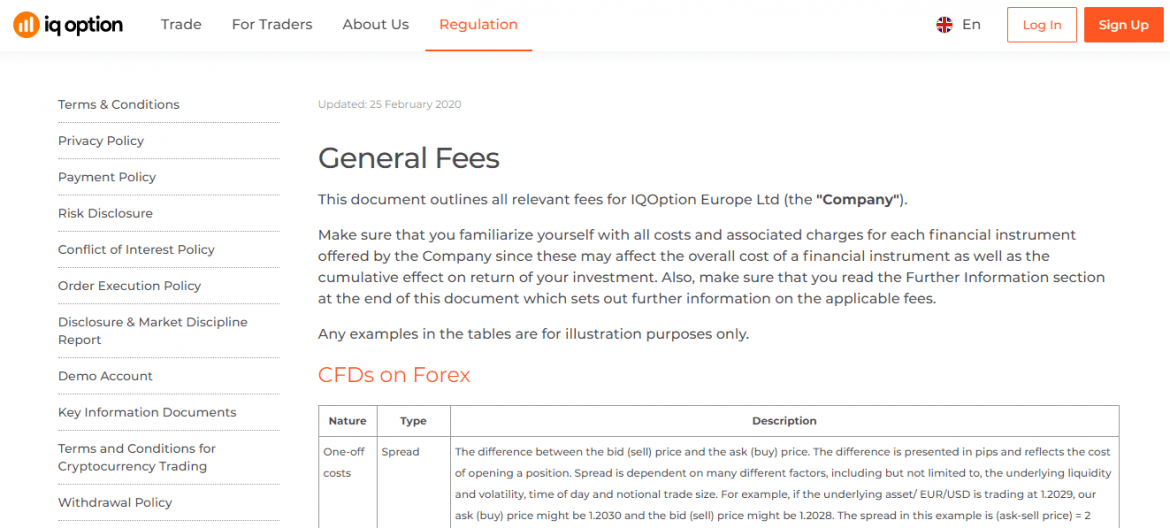
Task: Click the IQ Option logo icon
Action: [x=26, y=25]
